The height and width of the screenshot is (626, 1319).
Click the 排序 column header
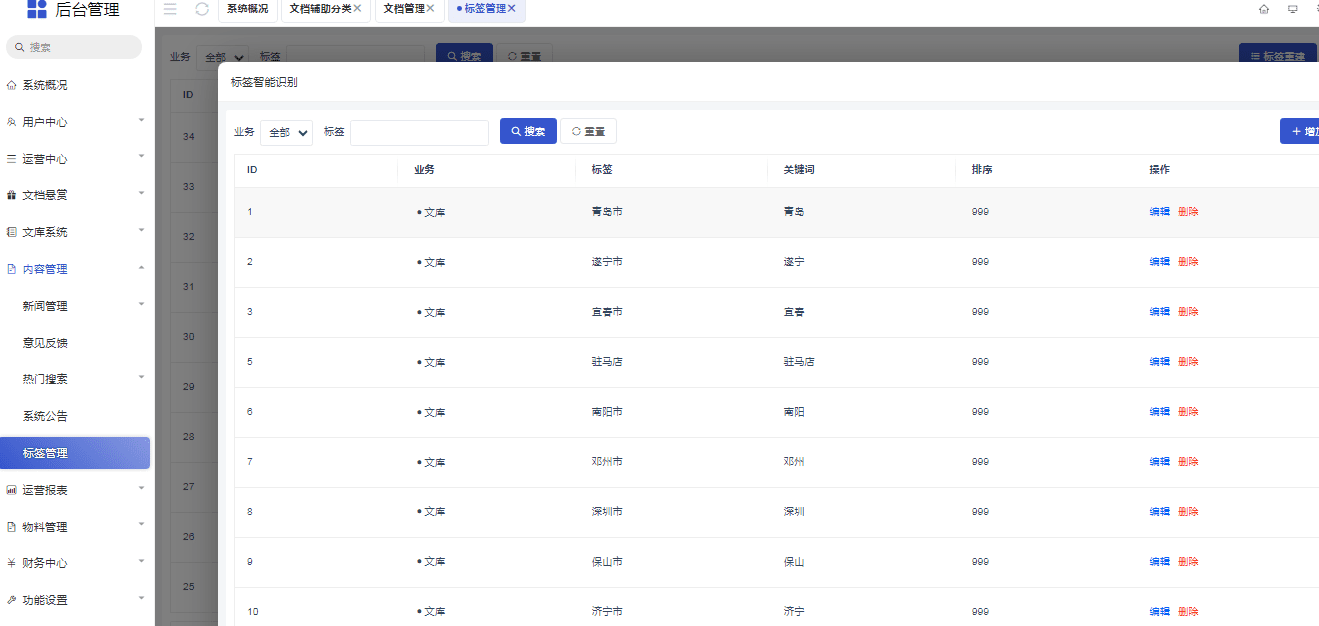[x=981, y=170]
